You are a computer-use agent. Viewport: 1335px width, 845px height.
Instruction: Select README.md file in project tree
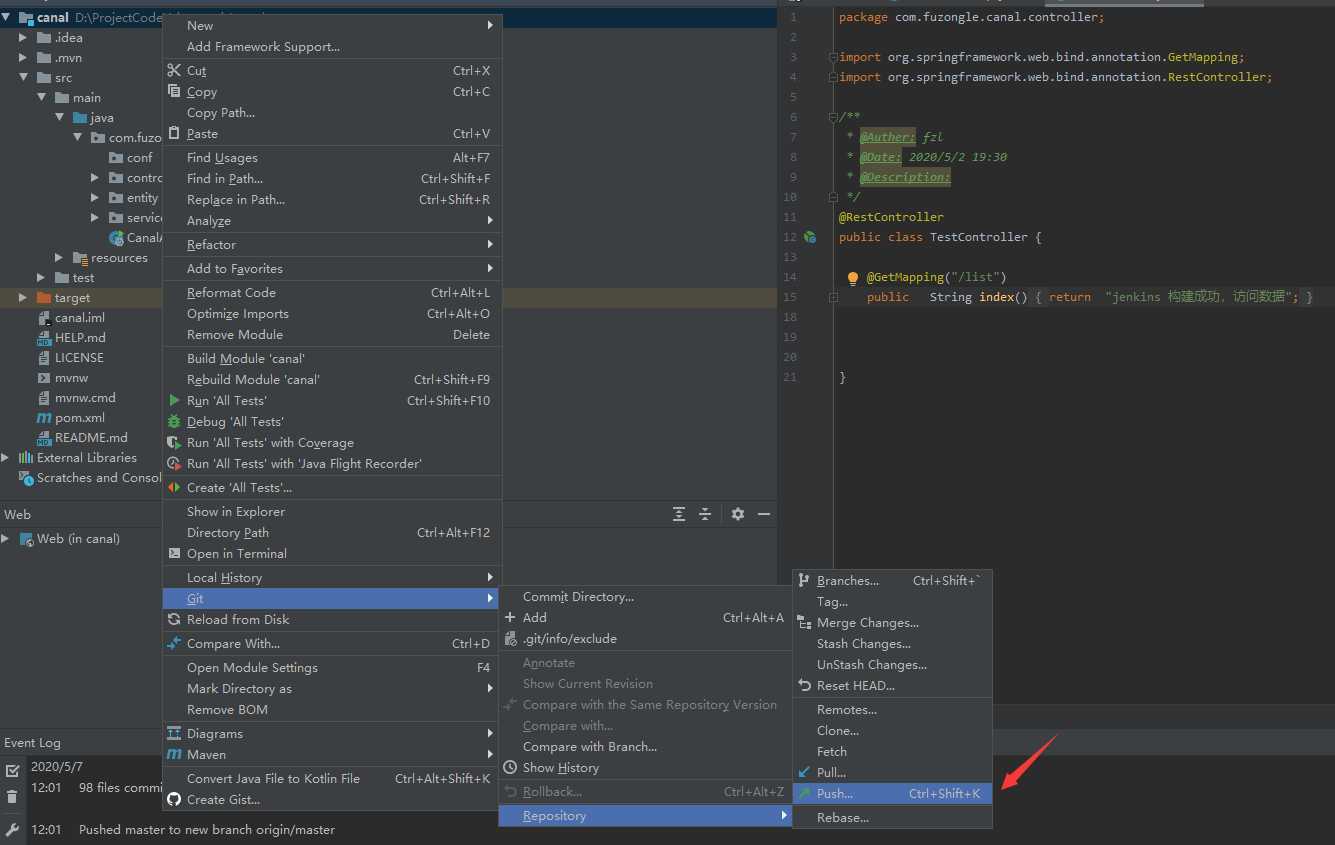coord(91,437)
